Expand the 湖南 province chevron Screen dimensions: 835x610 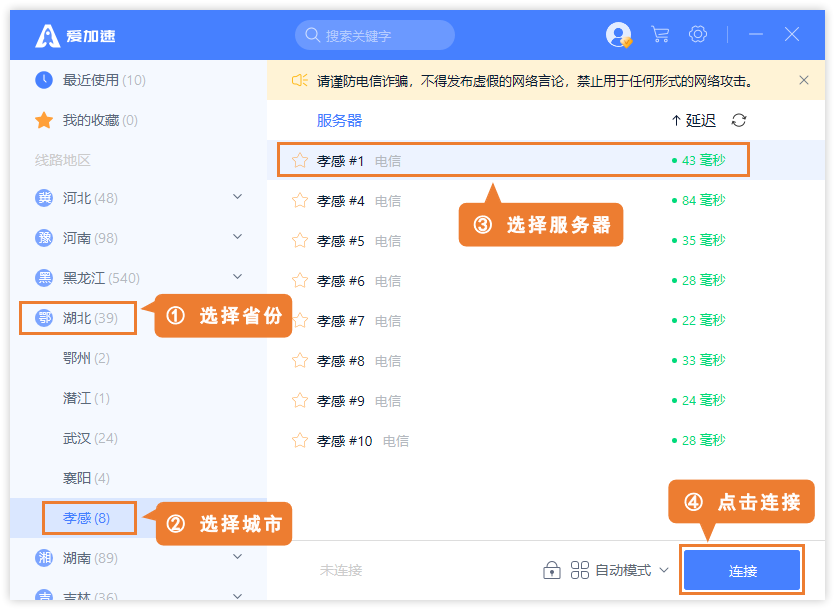(x=238, y=557)
